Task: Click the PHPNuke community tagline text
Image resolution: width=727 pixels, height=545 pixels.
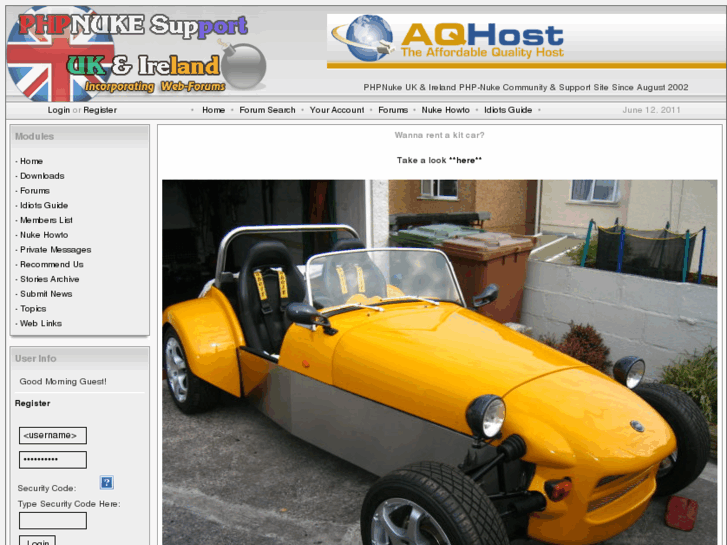Action: click(x=526, y=87)
